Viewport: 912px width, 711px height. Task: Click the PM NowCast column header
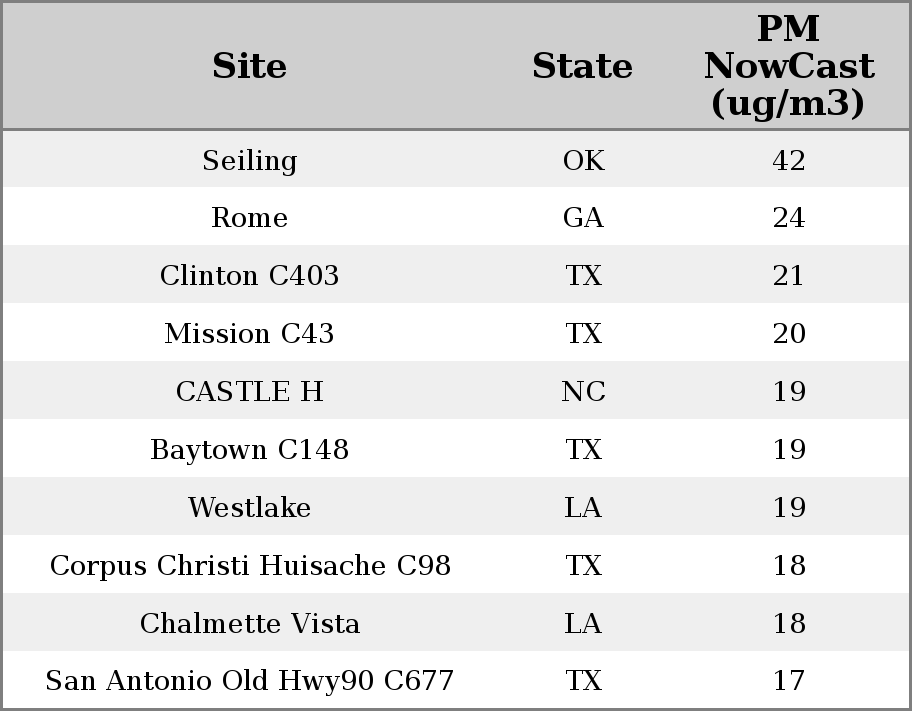(788, 66)
